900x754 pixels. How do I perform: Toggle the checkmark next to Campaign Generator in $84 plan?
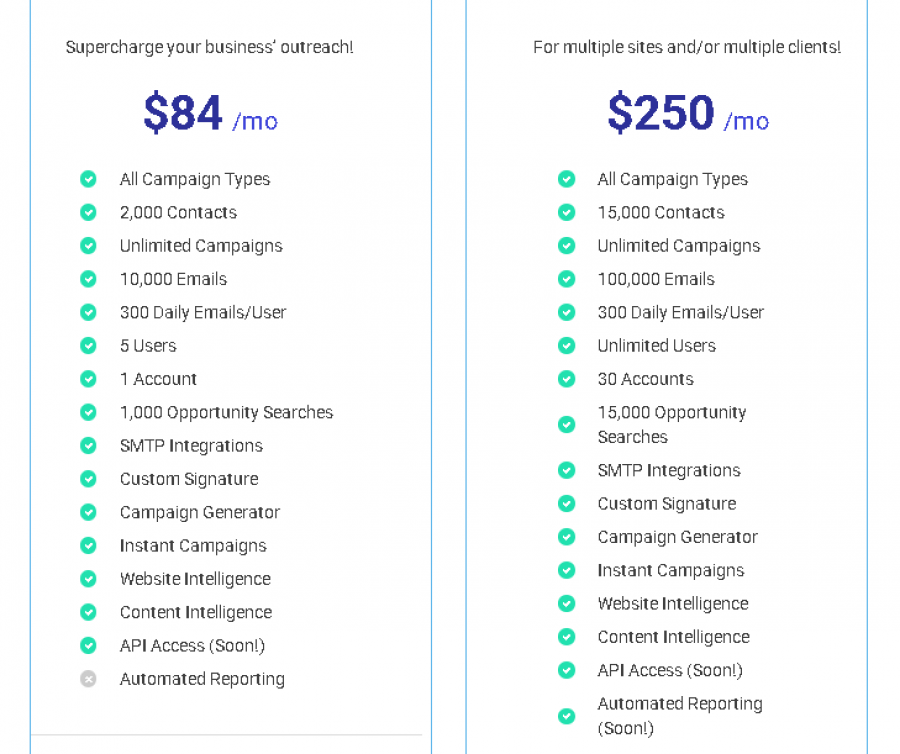[88, 512]
